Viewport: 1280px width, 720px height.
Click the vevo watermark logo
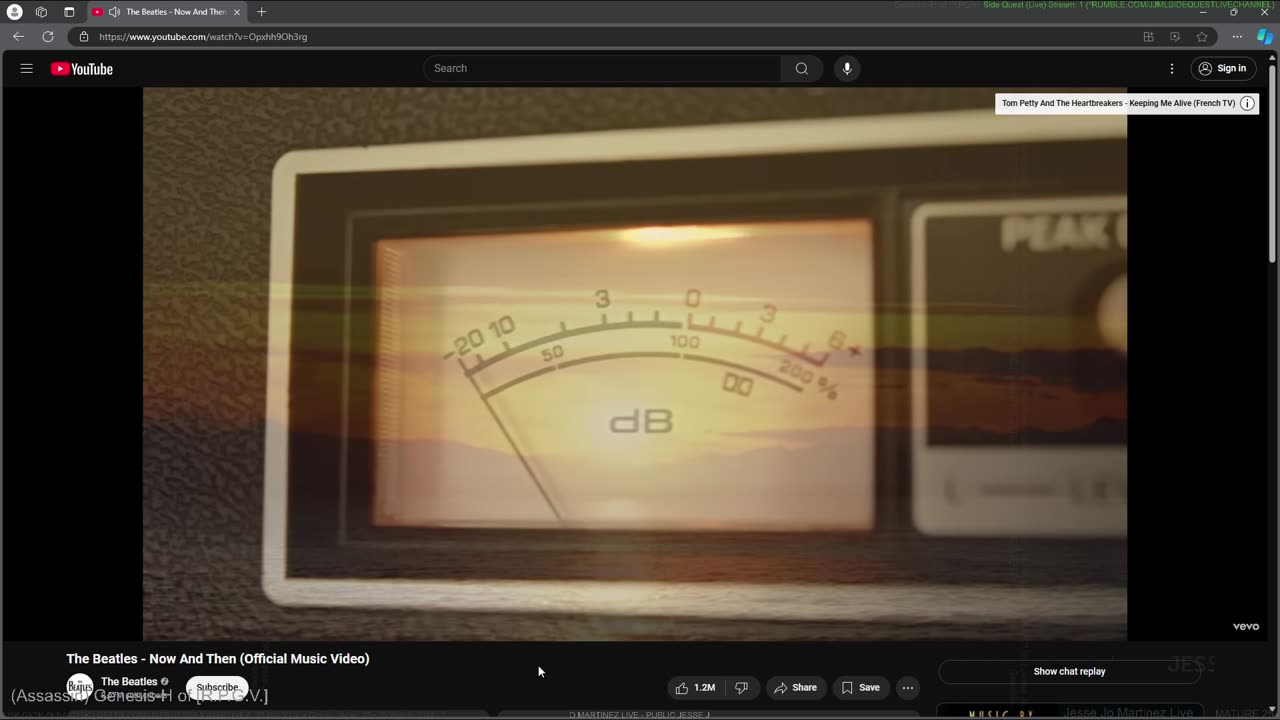point(1245,627)
